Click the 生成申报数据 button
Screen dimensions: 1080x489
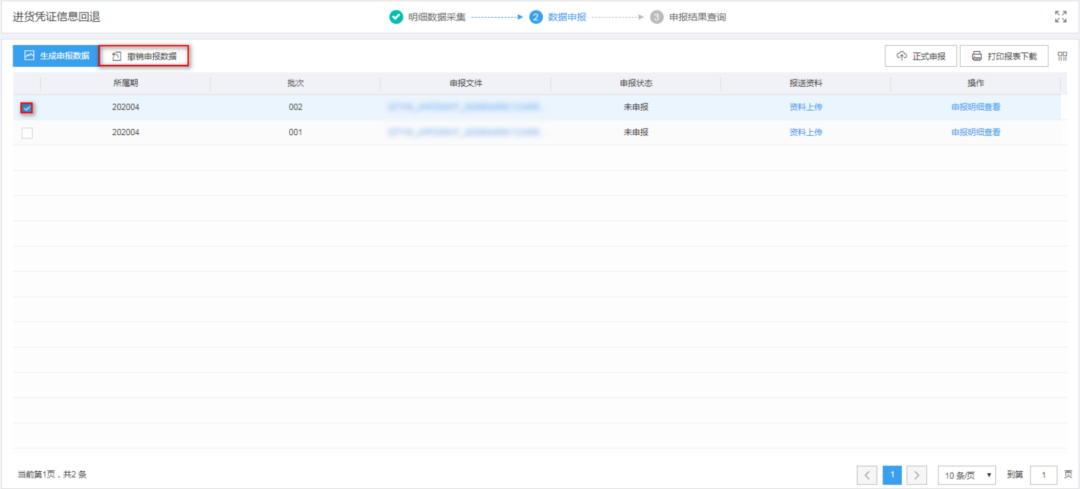(57, 56)
